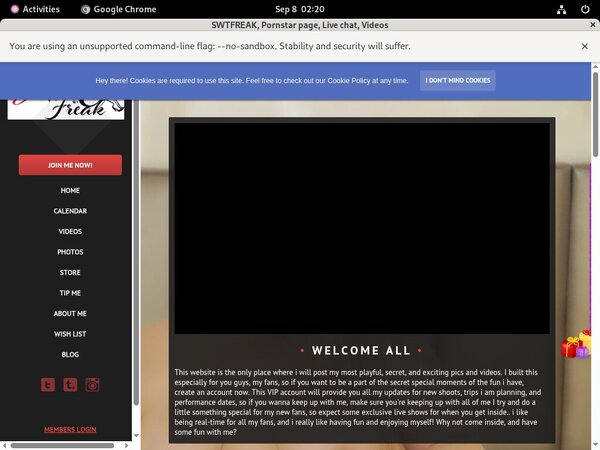This screenshot has width=600, height=450.
Task: Open the Twitter social icon
Action: tap(47, 384)
